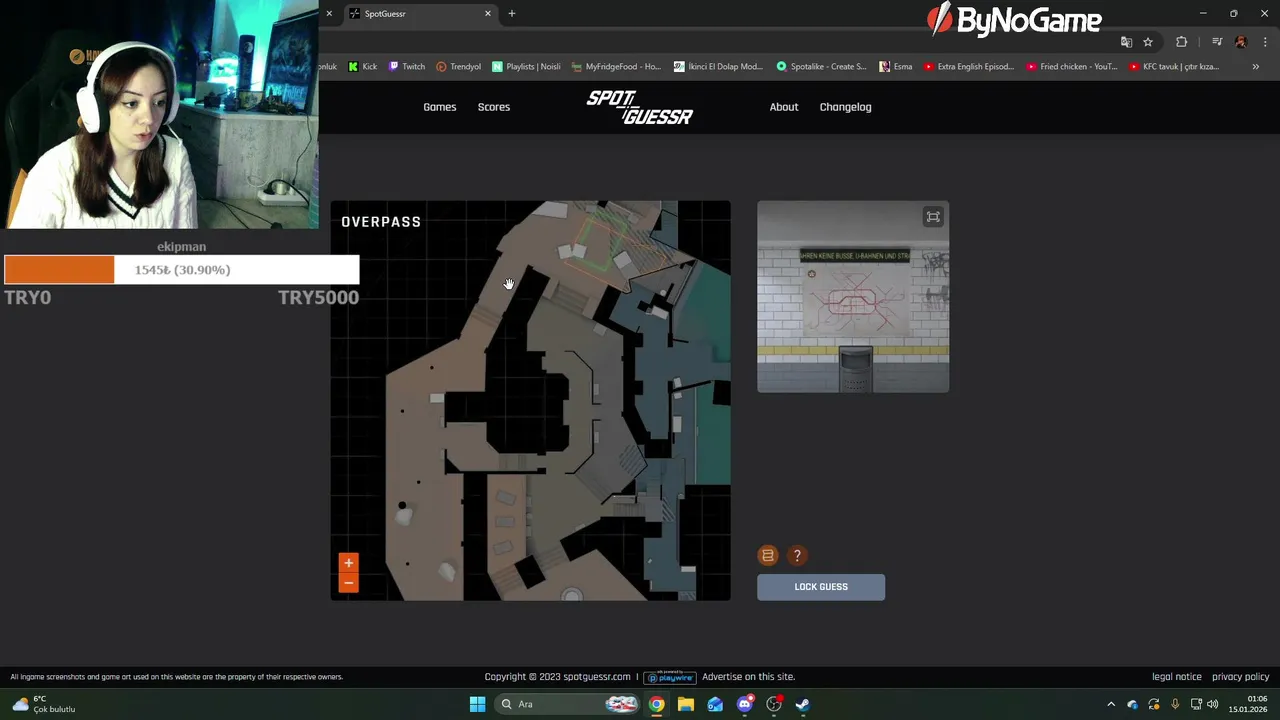
Task: Open Esma bookmark
Action: pyautogui.click(x=896, y=67)
